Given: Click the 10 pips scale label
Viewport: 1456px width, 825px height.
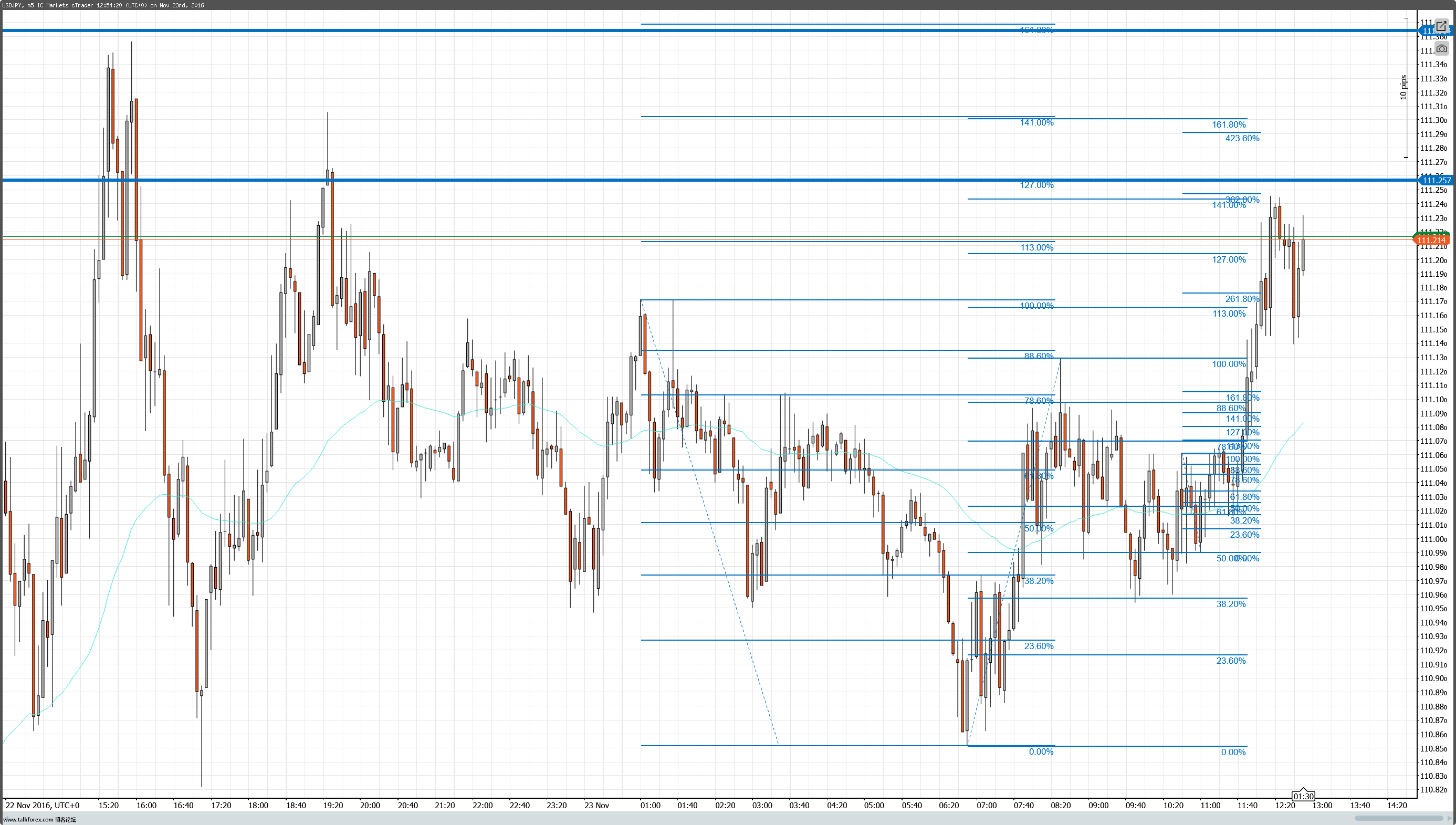Looking at the screenshot, I should click(x=1403, y=88).
